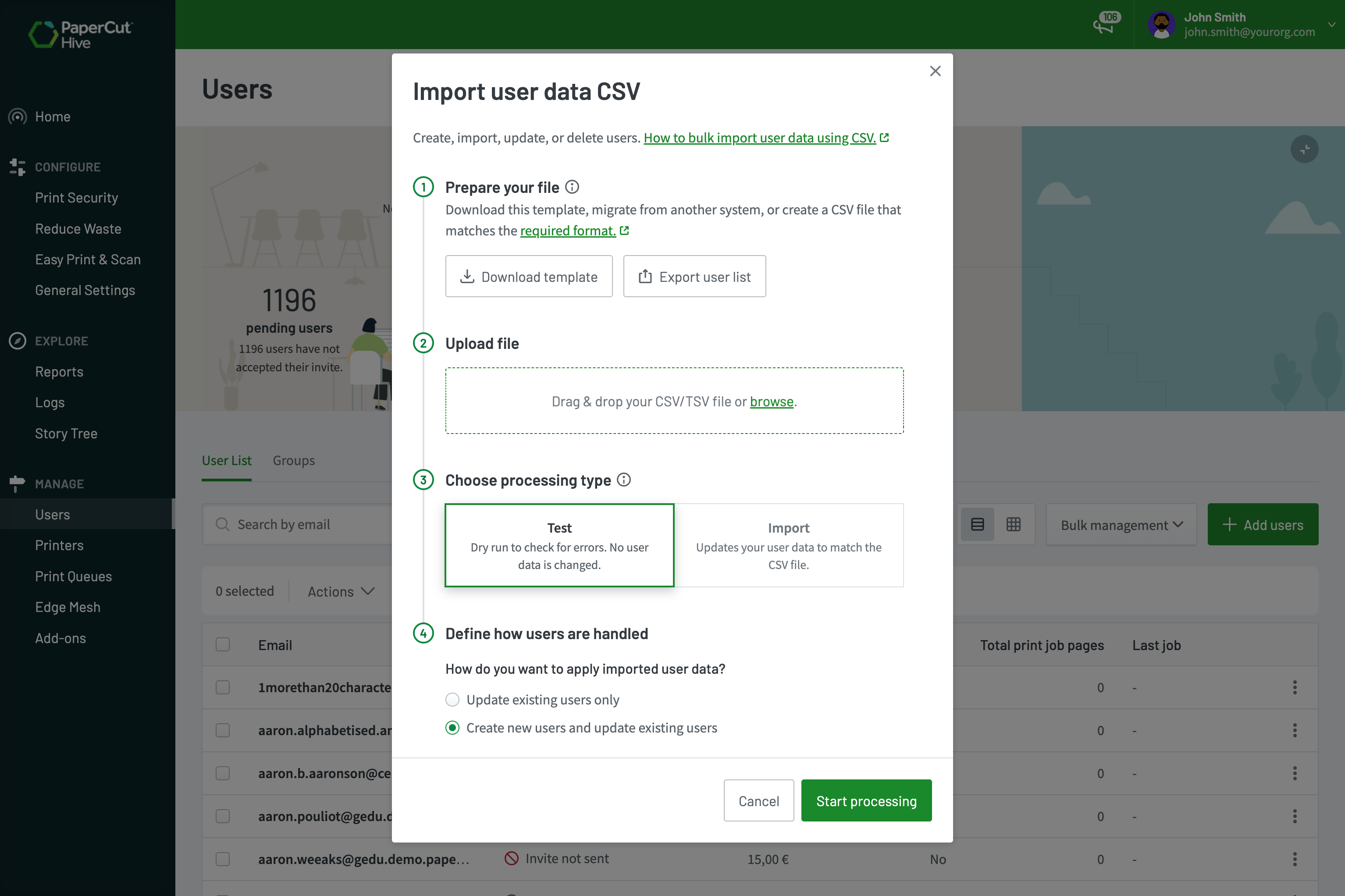Screen dimensions: 1345x896
Task: Click the Download template button
Action: (x=529, y=277)
